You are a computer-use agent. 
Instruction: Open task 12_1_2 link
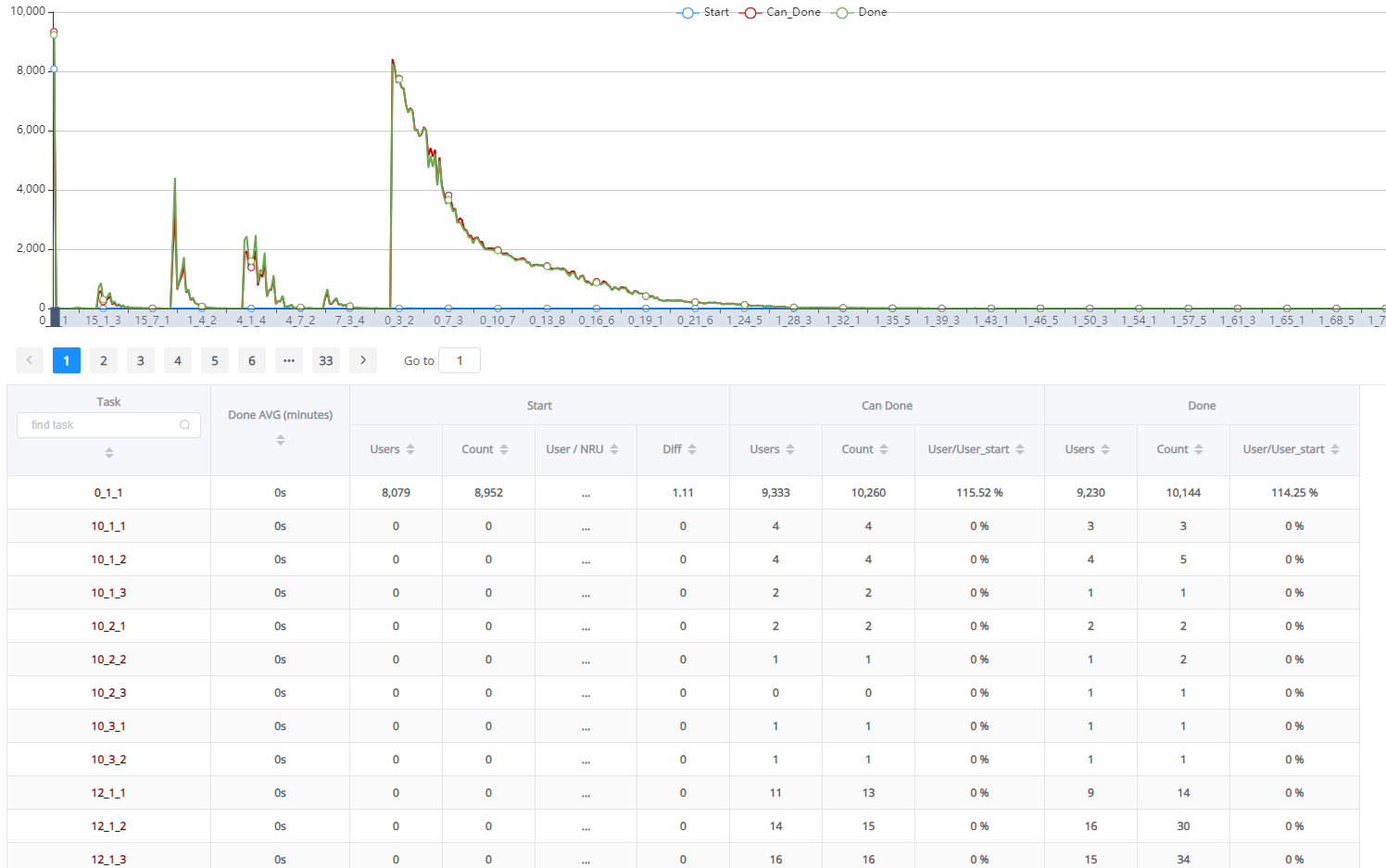pos(108,826)
